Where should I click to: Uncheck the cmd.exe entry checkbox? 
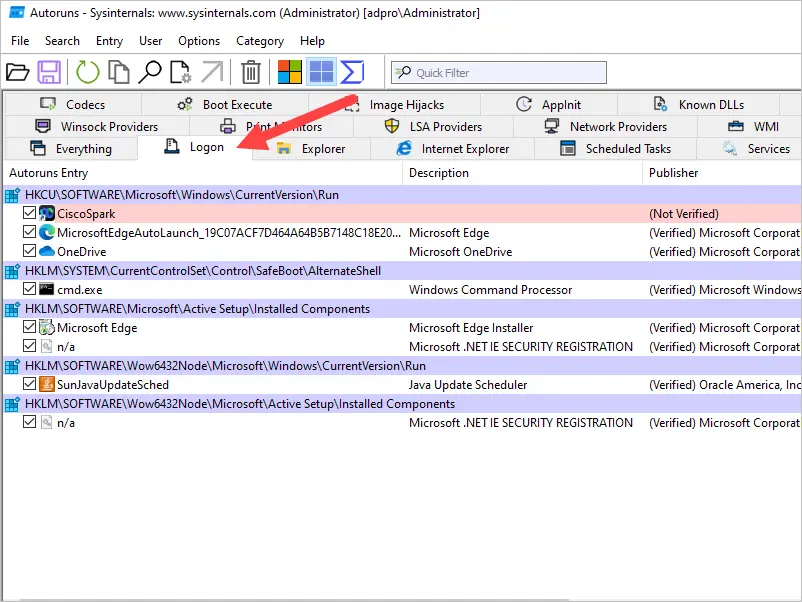[30, 288]
